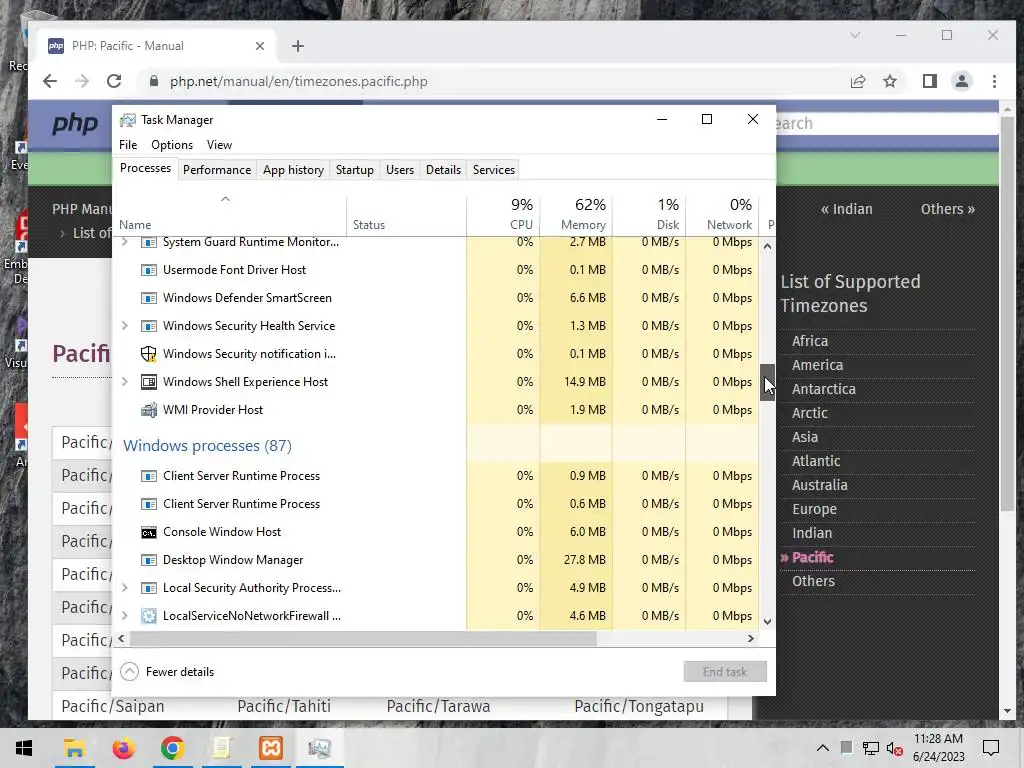Image resolution: width=1024 pixels, height=768 pixels.
Task: Switch to the Startup tab
Action: pos(355,170)
